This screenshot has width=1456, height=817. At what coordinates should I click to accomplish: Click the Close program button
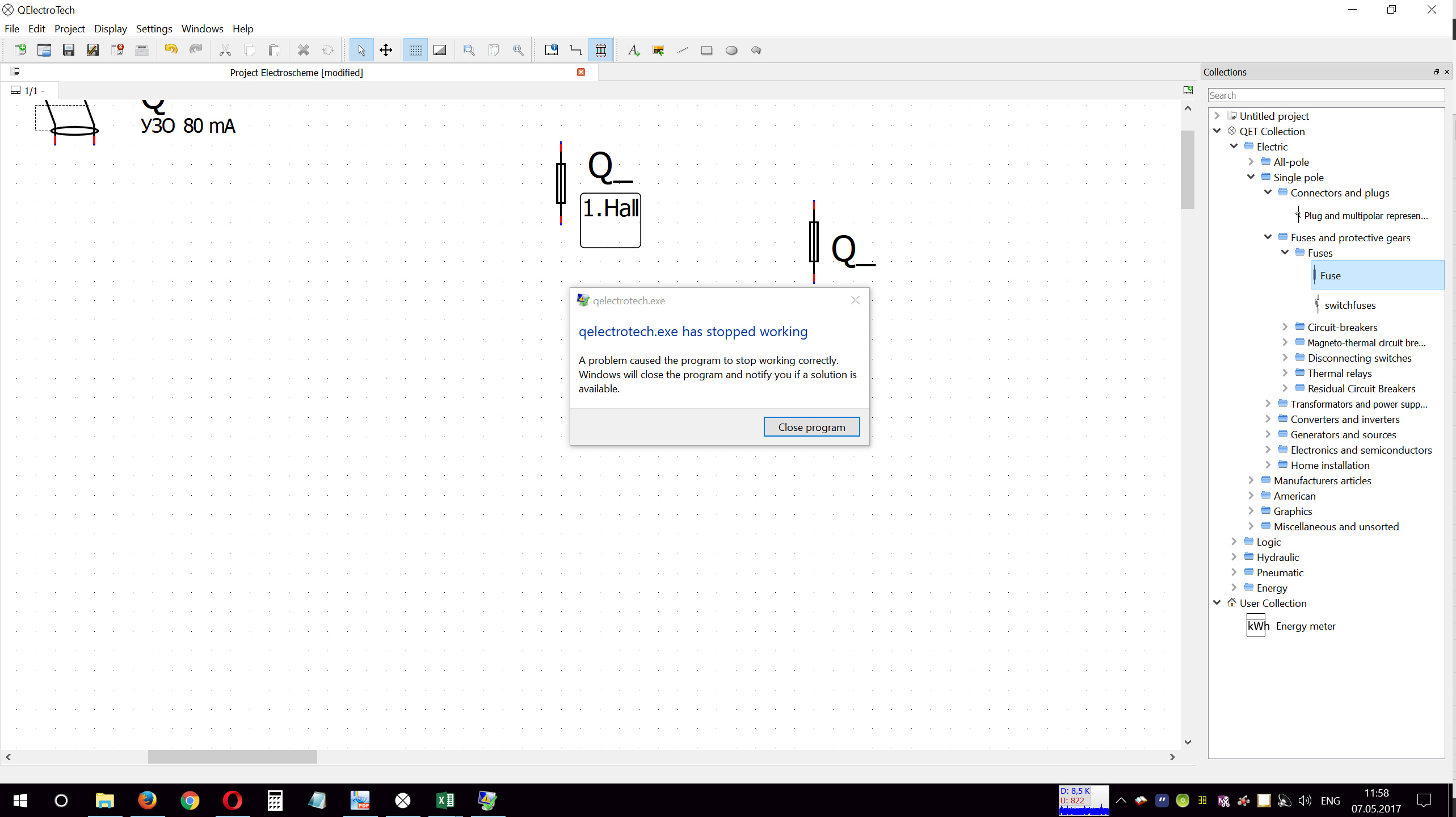[811, 427]
